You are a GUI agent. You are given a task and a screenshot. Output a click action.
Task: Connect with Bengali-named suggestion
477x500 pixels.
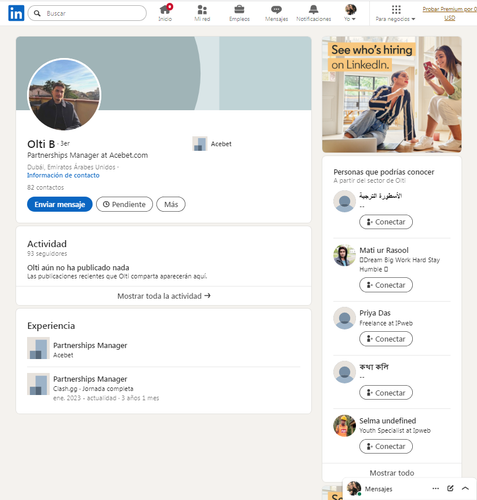tap(386, 393)
